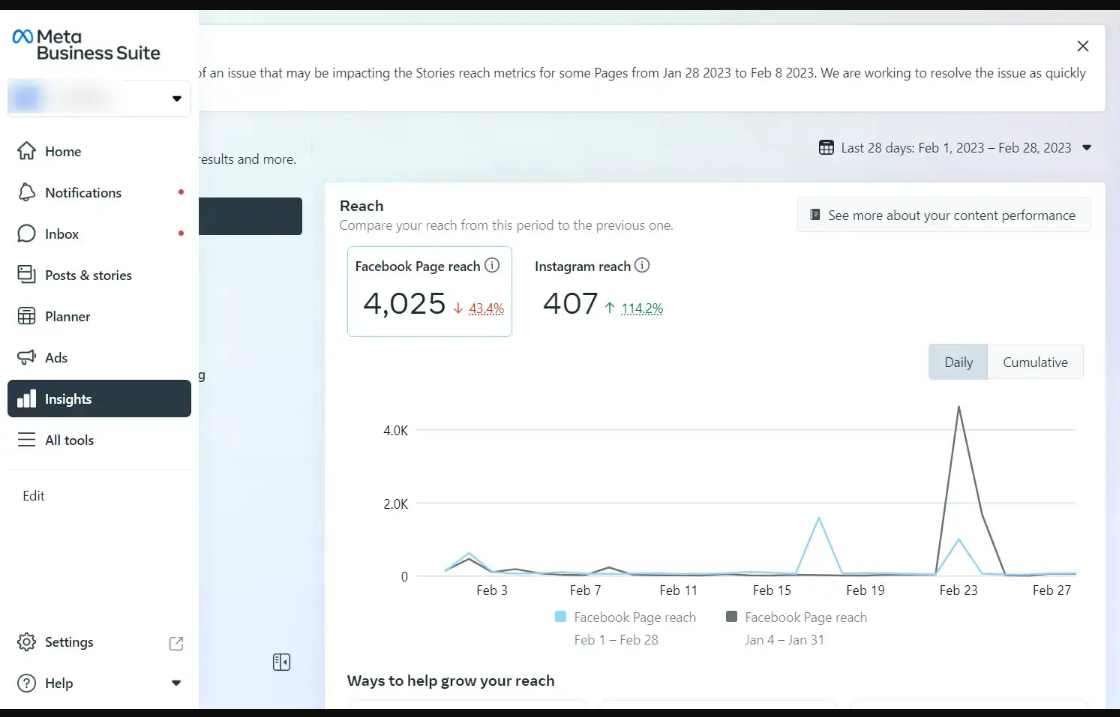Viewport: 1120px width, 717px height.
Task: Open All tools menu item
Action: click(69, 440)
